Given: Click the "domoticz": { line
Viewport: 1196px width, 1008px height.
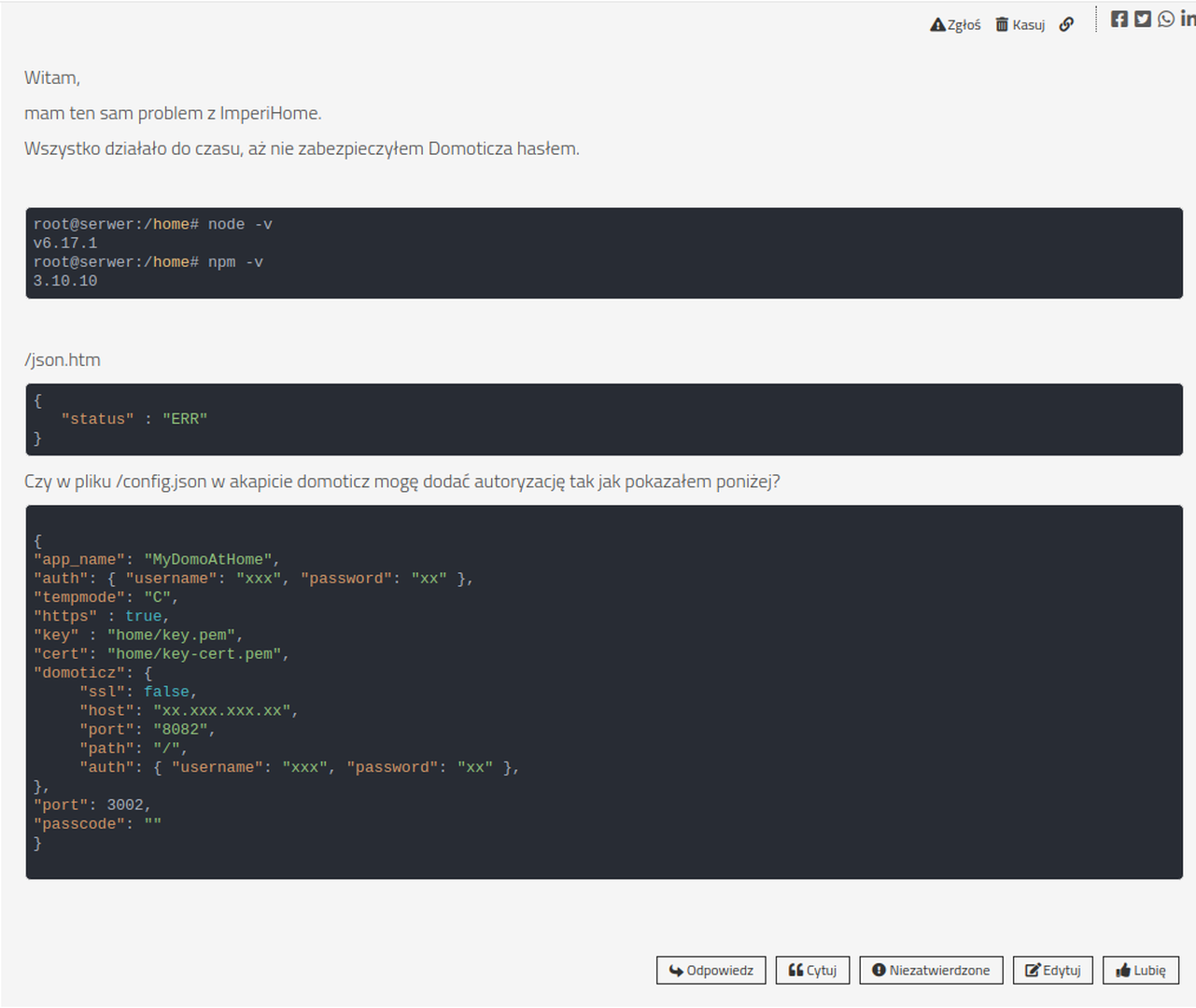Looking at the screenshot, I should [92, 673].
